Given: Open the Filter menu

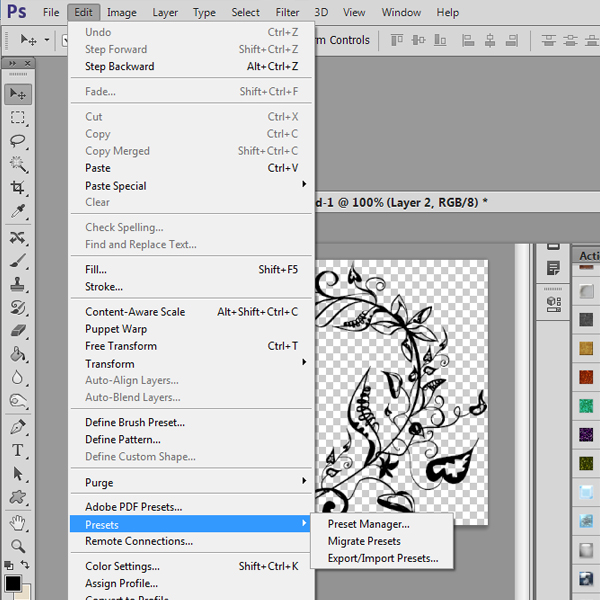Looking at the screenshot, I should (287, 13).
